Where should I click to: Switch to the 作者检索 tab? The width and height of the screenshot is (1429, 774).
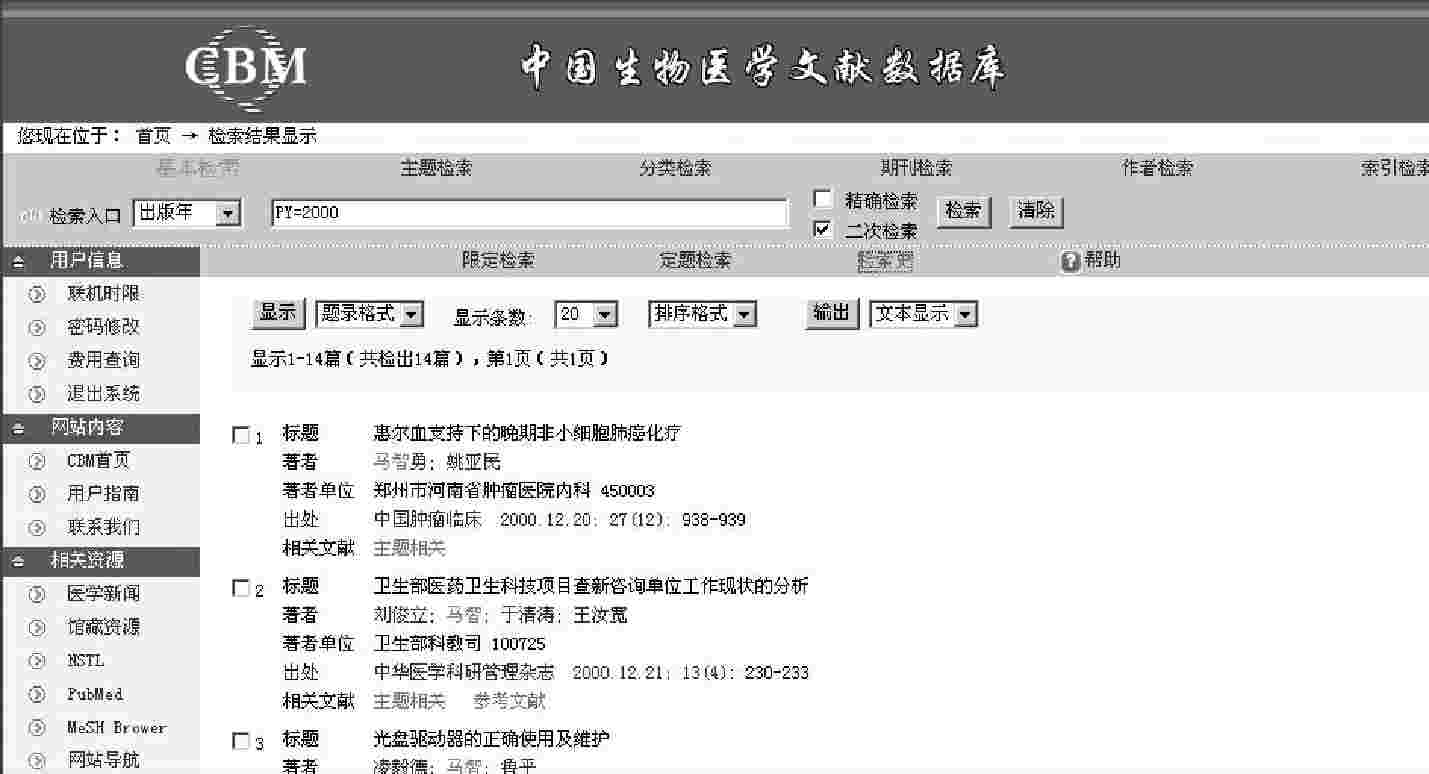click(1157, 169)
